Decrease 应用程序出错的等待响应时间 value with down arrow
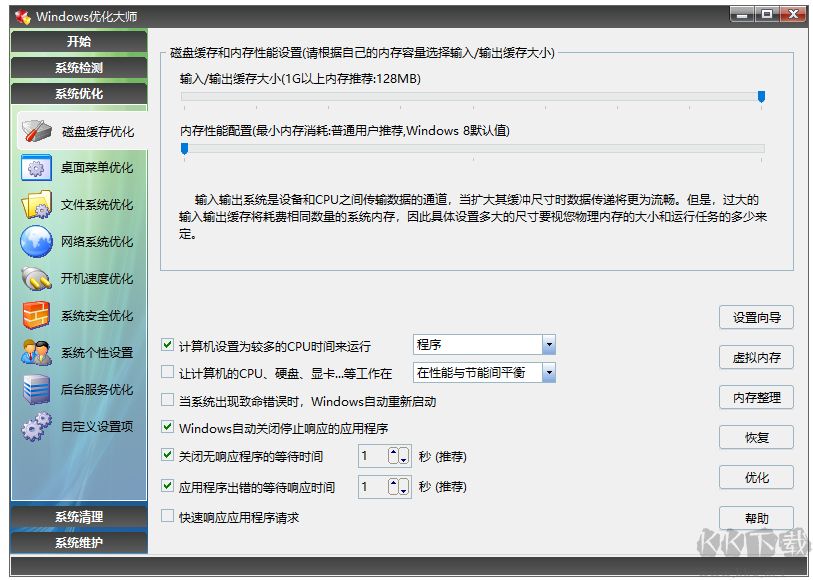813x580 pixels. 404,487
